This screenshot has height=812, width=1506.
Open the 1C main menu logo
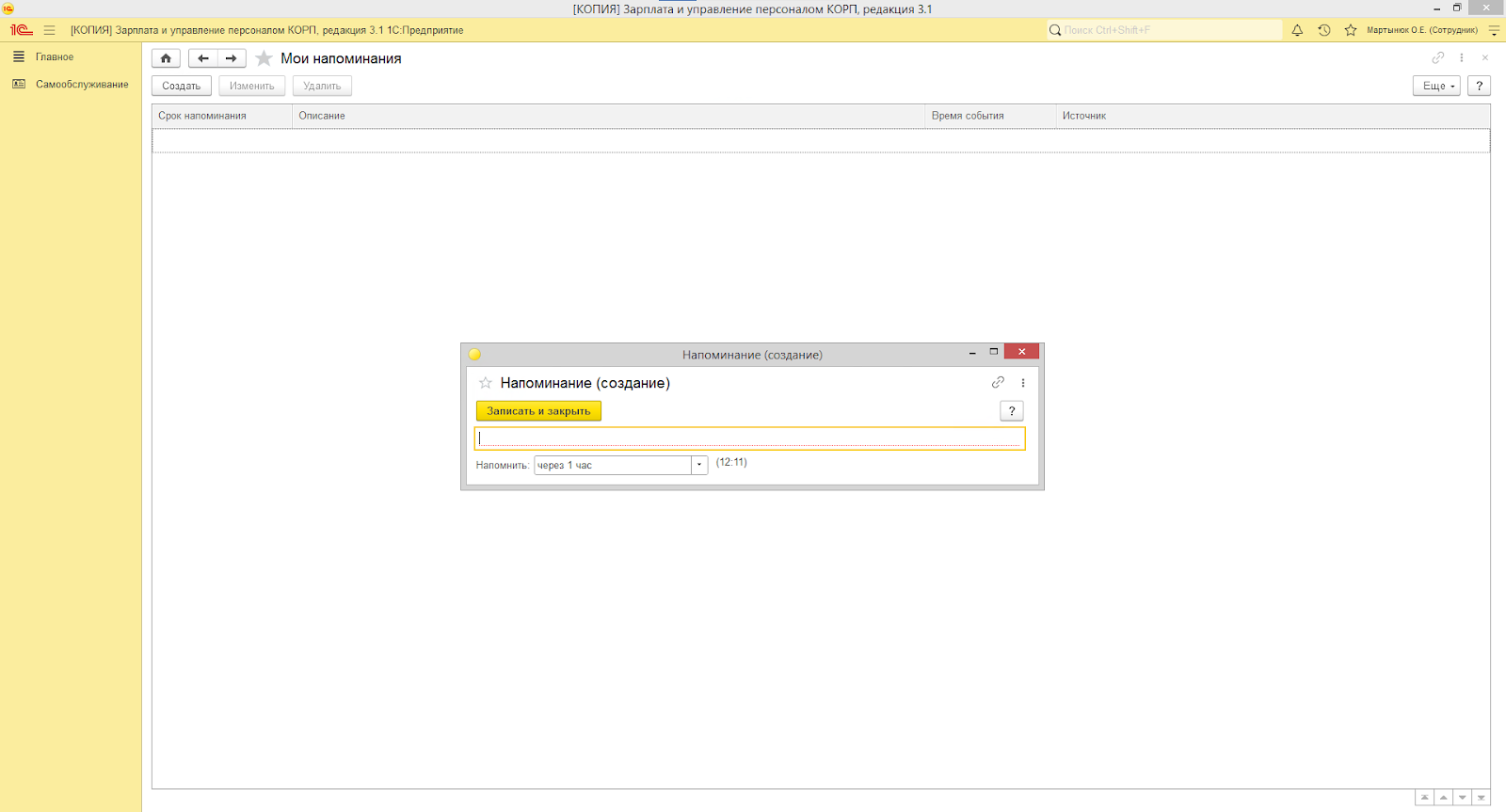(21, 30)
